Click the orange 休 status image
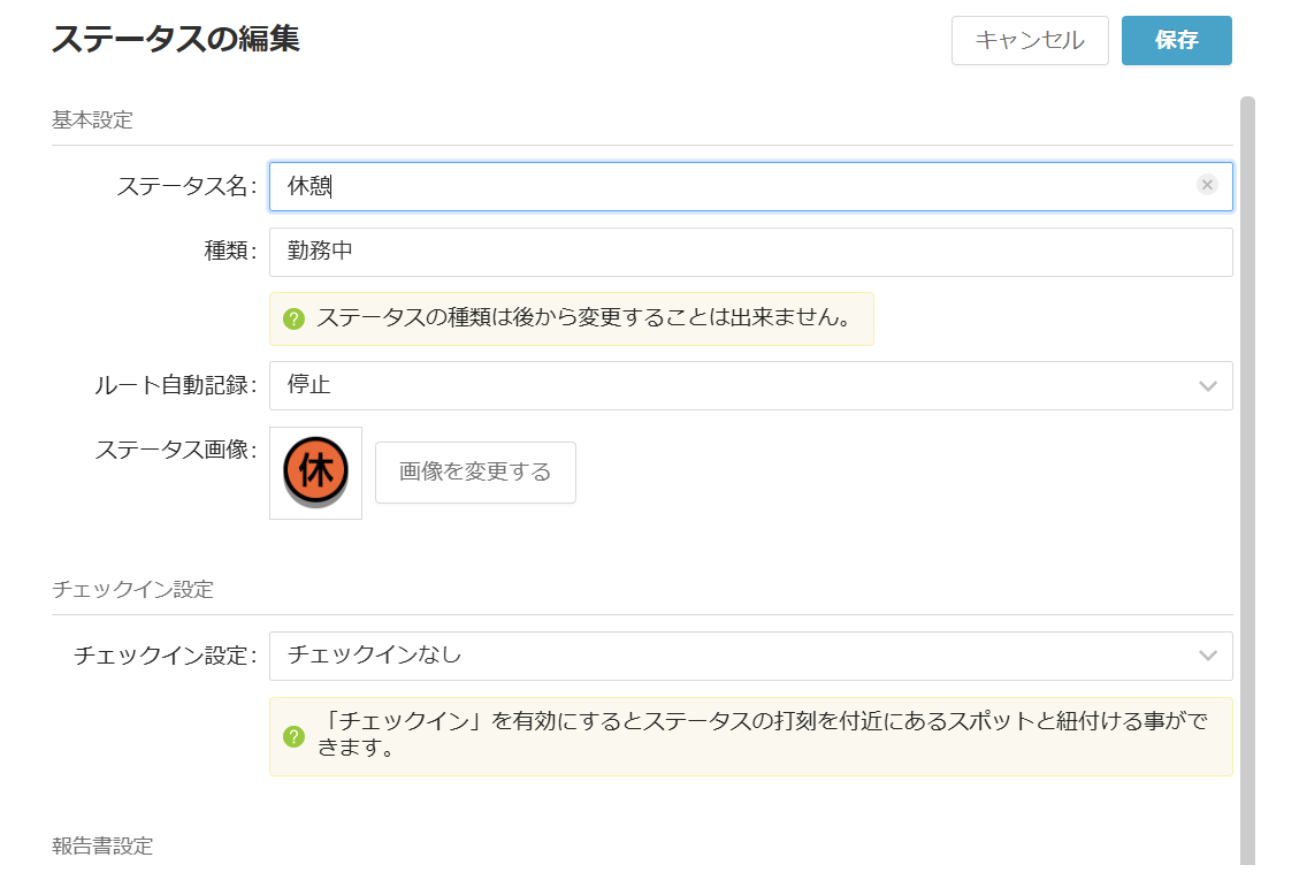Viewport: 1292px width, 886px height. [316, 472]
